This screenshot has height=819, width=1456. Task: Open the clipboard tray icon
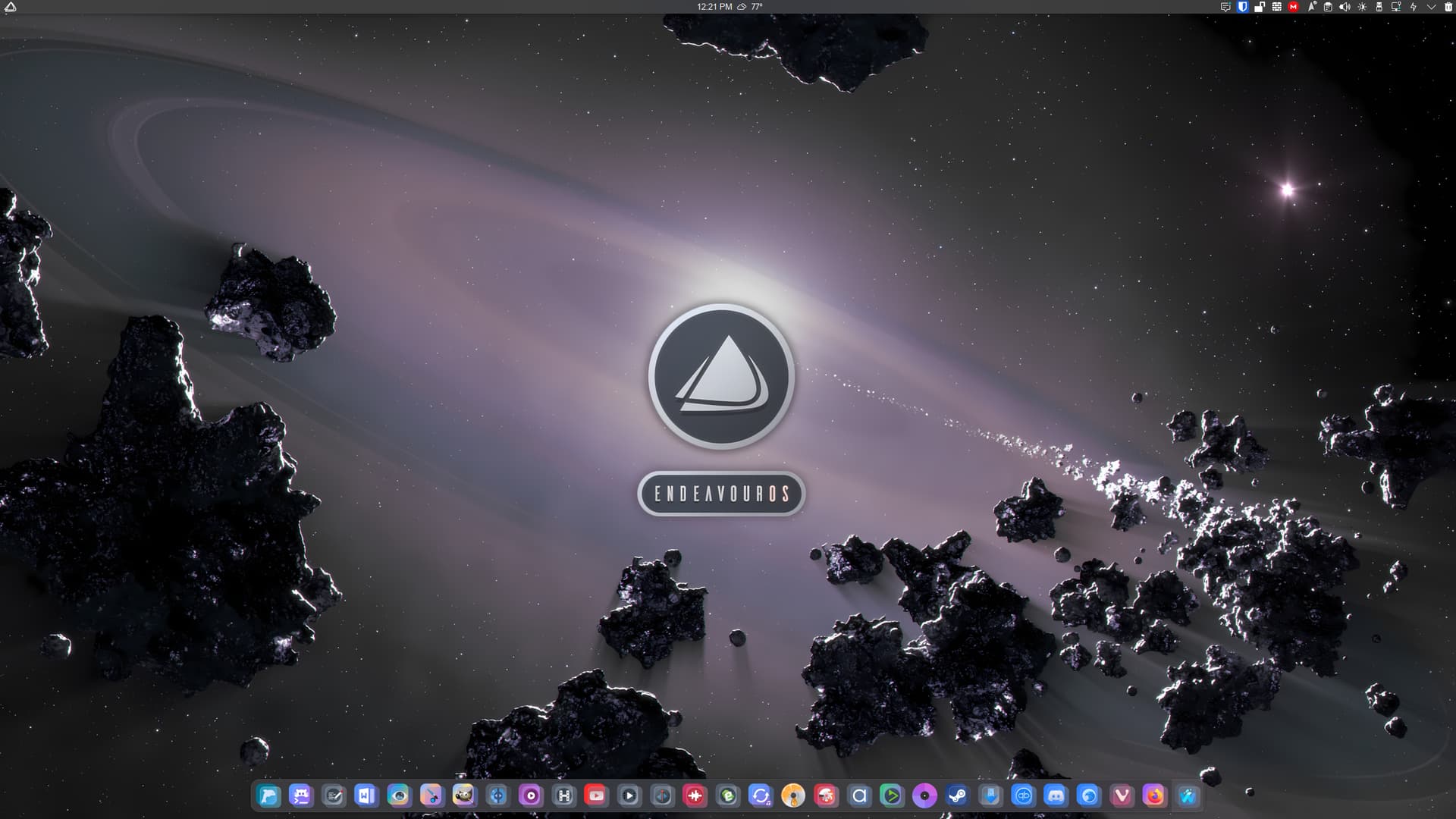tap(1328, 7)
